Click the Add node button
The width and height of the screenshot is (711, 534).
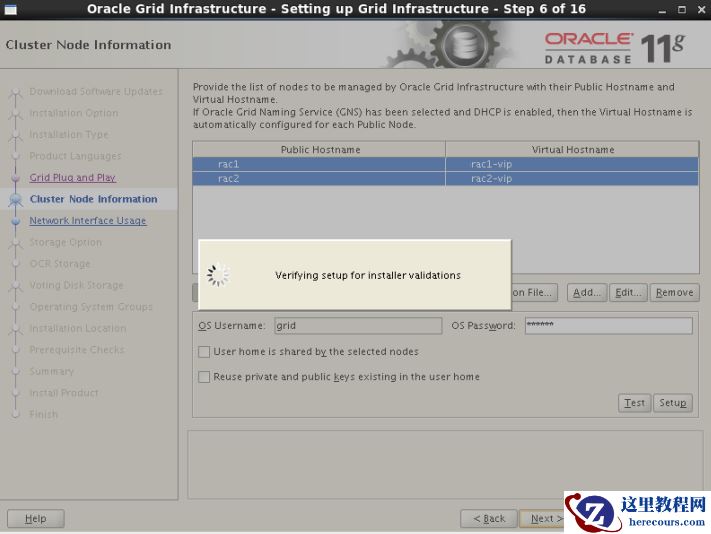coord(587,292)
